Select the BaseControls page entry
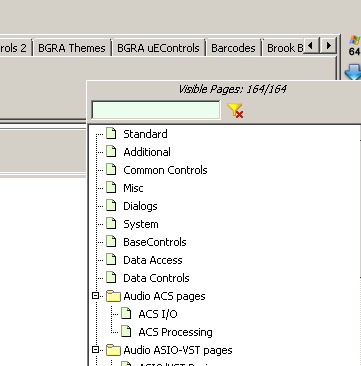Screen dimensions: 361x366 (x=155, y=242)
